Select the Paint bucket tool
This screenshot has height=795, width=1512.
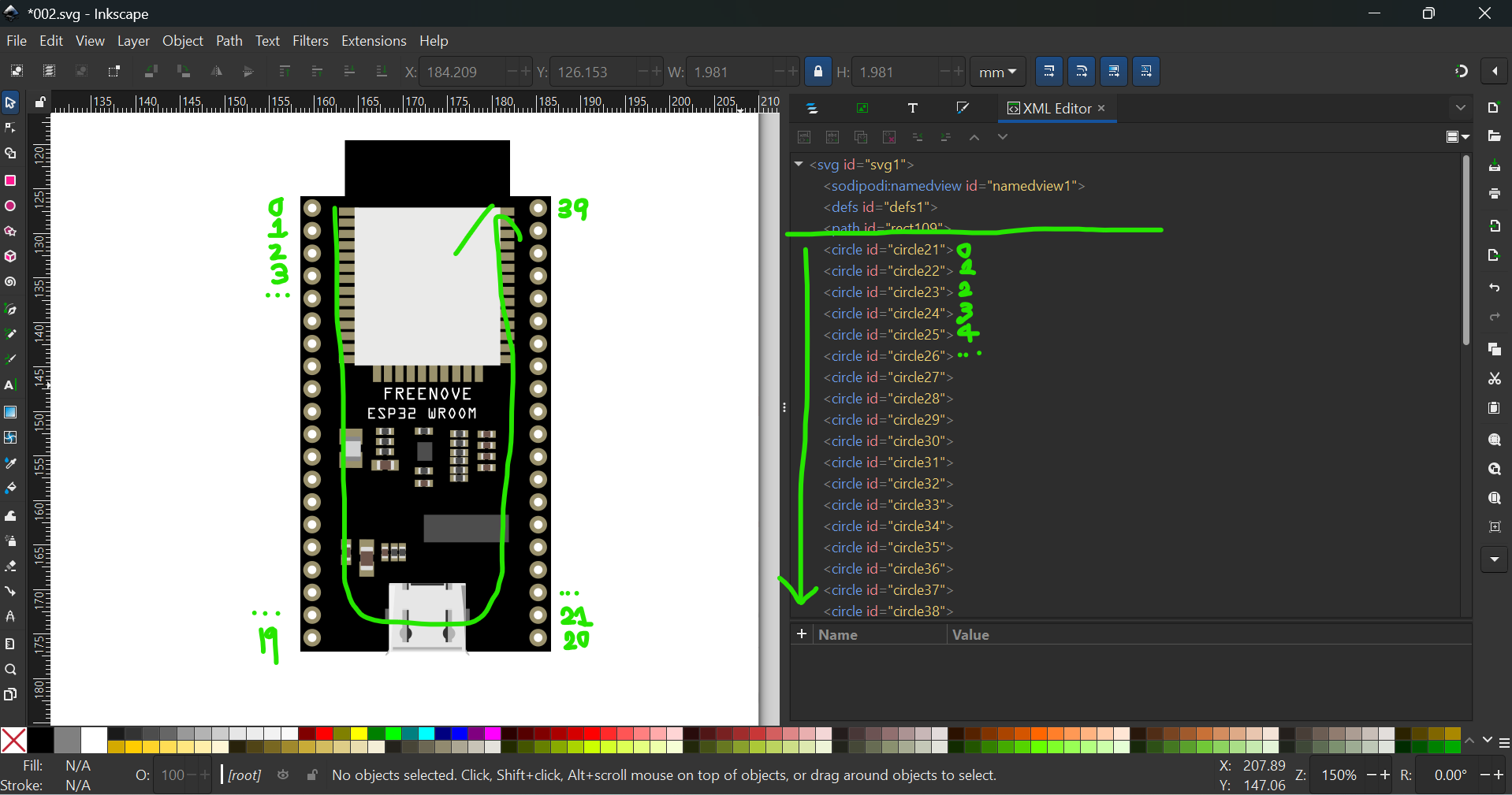click(x=10, y=489)
